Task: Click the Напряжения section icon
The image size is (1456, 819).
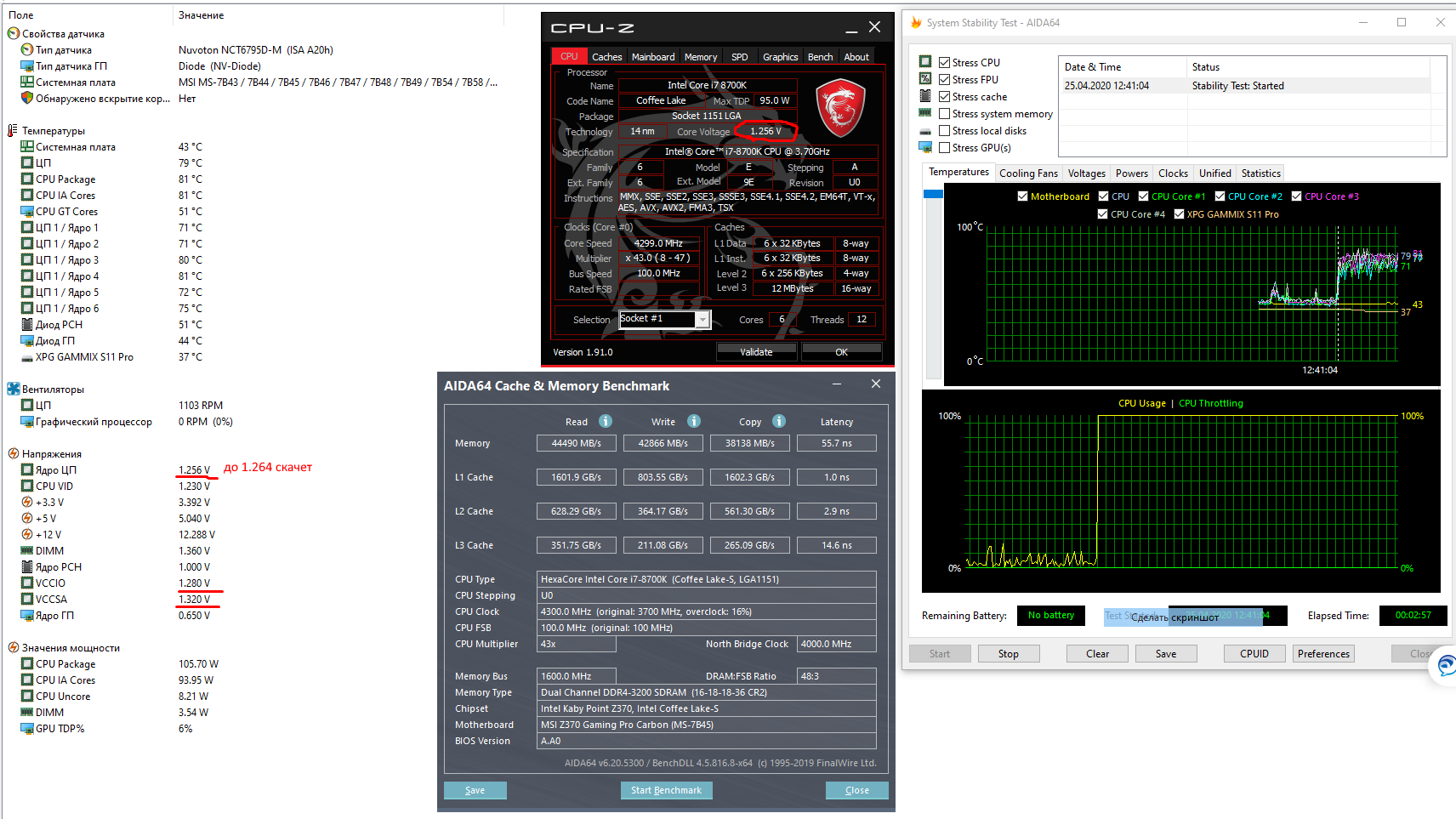Action: tap(14, 454)
